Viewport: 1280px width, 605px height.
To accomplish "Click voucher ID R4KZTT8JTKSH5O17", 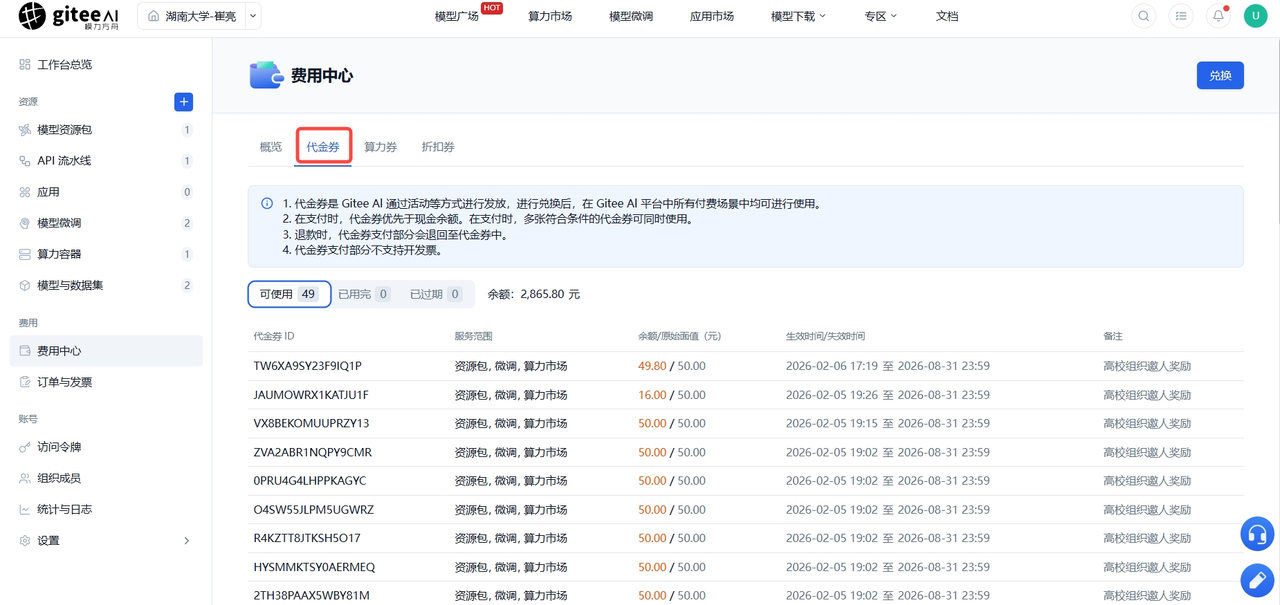I will click(x=307, y=538).
